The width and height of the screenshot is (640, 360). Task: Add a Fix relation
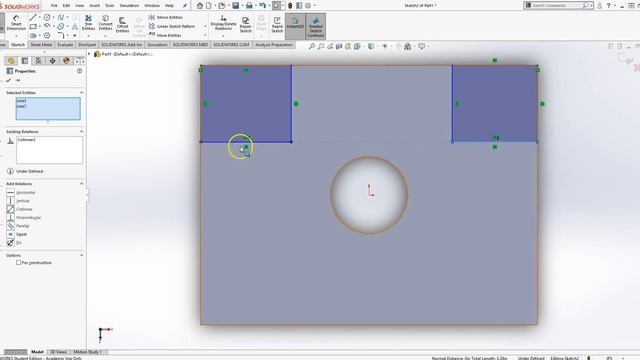(x=14, y=242)
